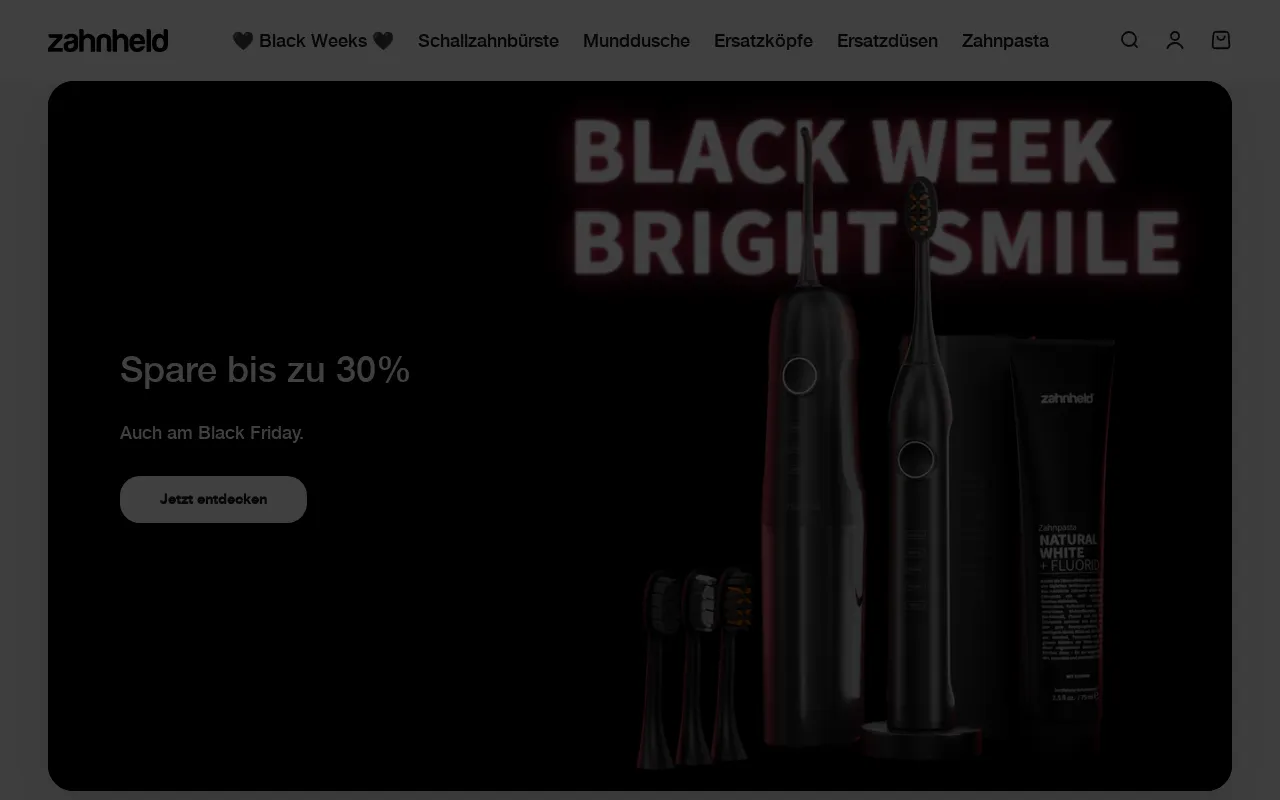1280x800 pixels.
Task: Click the left black heart icon
Action: [243, 41]
